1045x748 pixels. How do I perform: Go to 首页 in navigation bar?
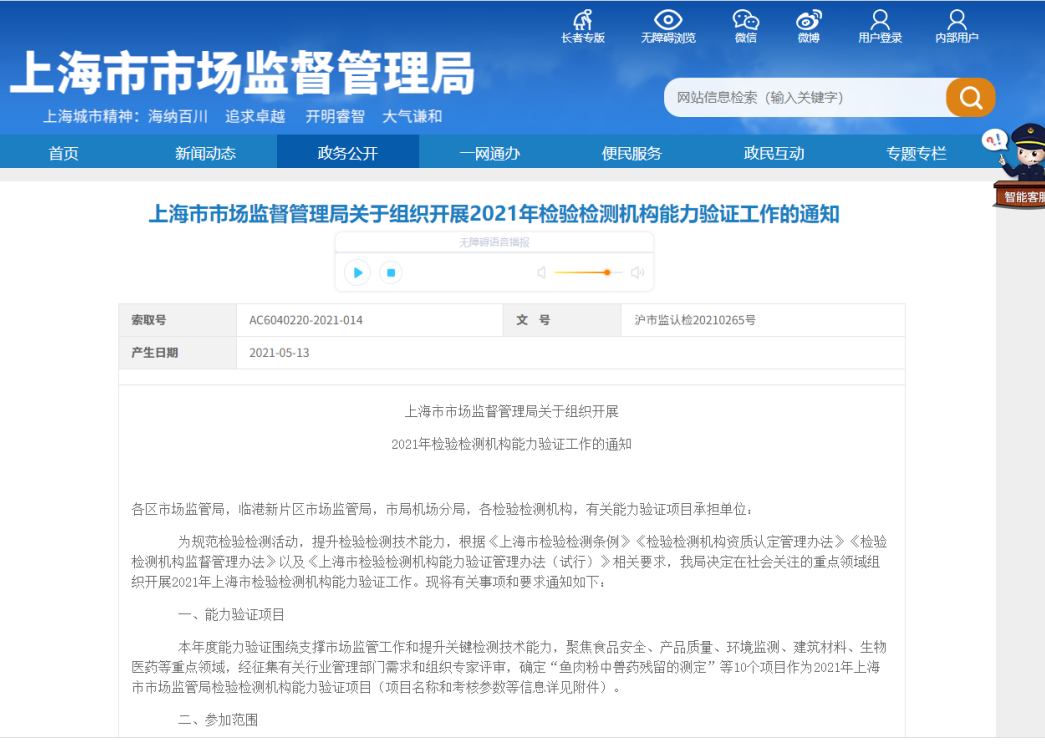coord(63,153)
